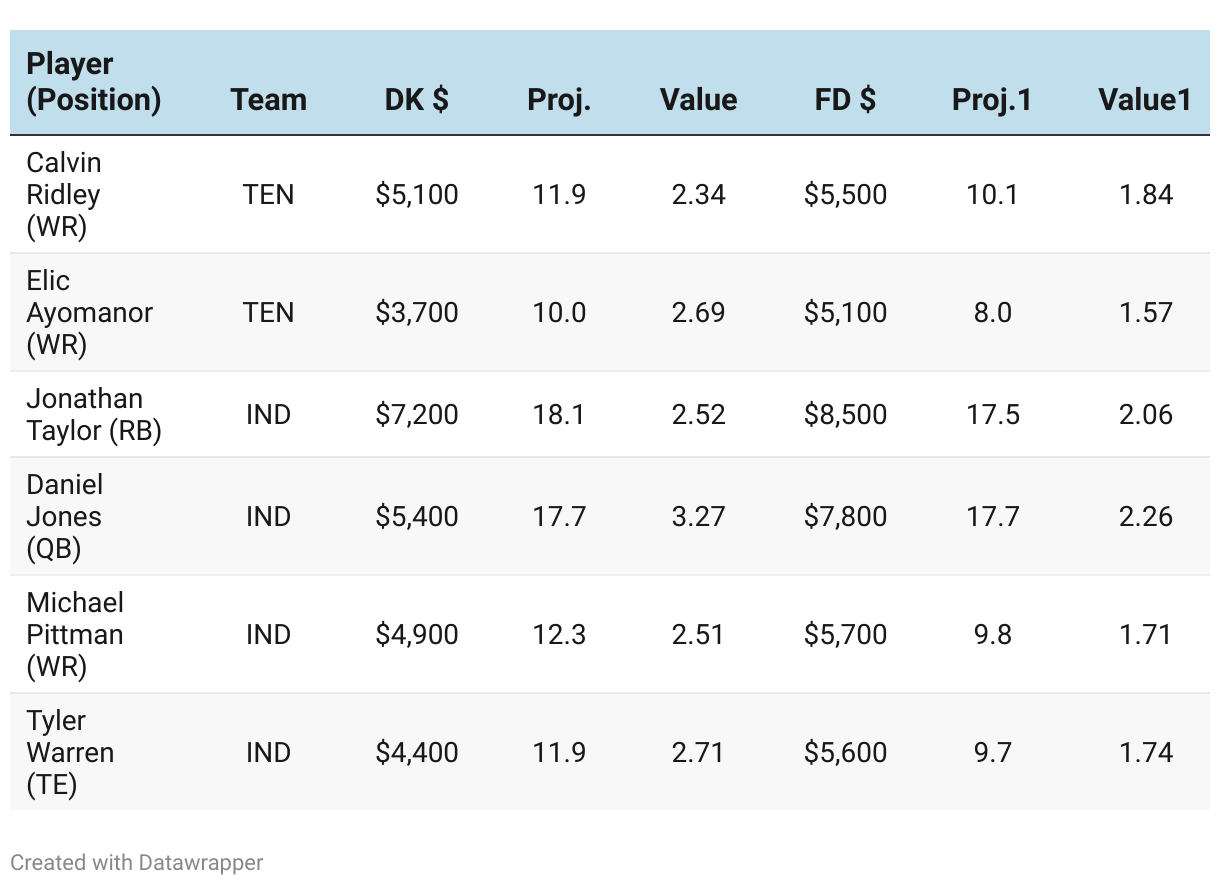Viewport: 1220px width, 886px height.
Task: Open the Created with Datawrapper link
Action: tap(137, 862)
